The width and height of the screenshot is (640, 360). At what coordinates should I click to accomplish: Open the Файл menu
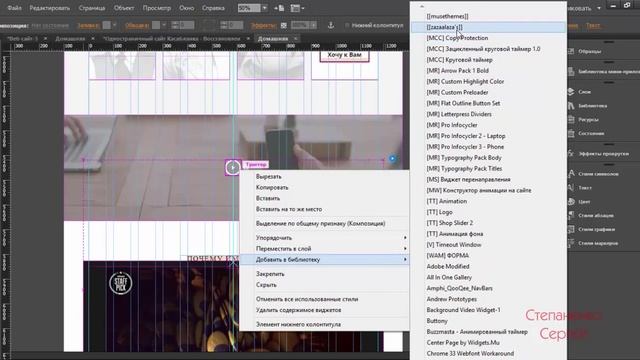coord(14,8)
